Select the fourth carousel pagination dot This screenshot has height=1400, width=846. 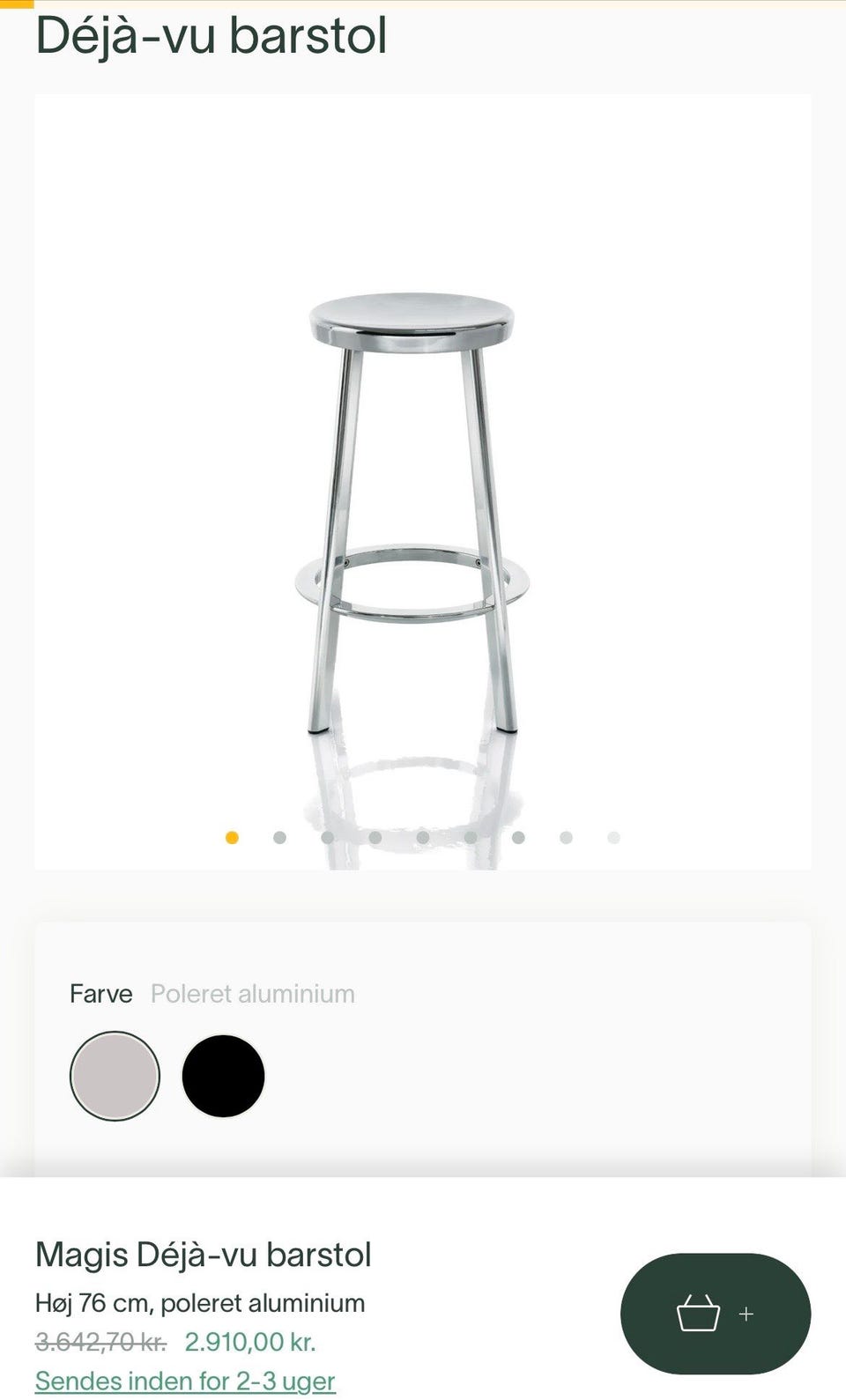click(x=375, y=838)
